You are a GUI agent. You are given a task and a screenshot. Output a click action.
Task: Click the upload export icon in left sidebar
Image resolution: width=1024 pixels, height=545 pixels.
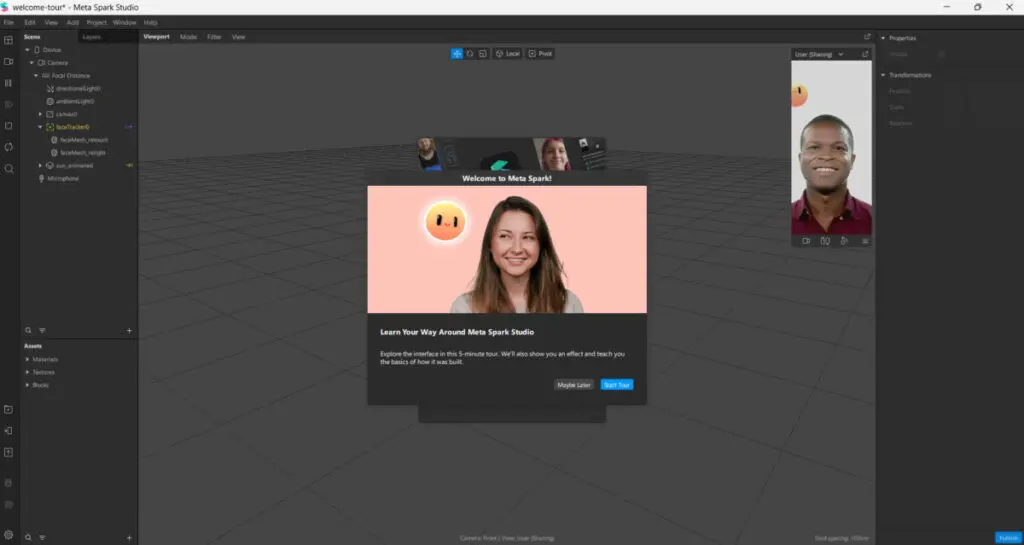[x=8, y=452]
